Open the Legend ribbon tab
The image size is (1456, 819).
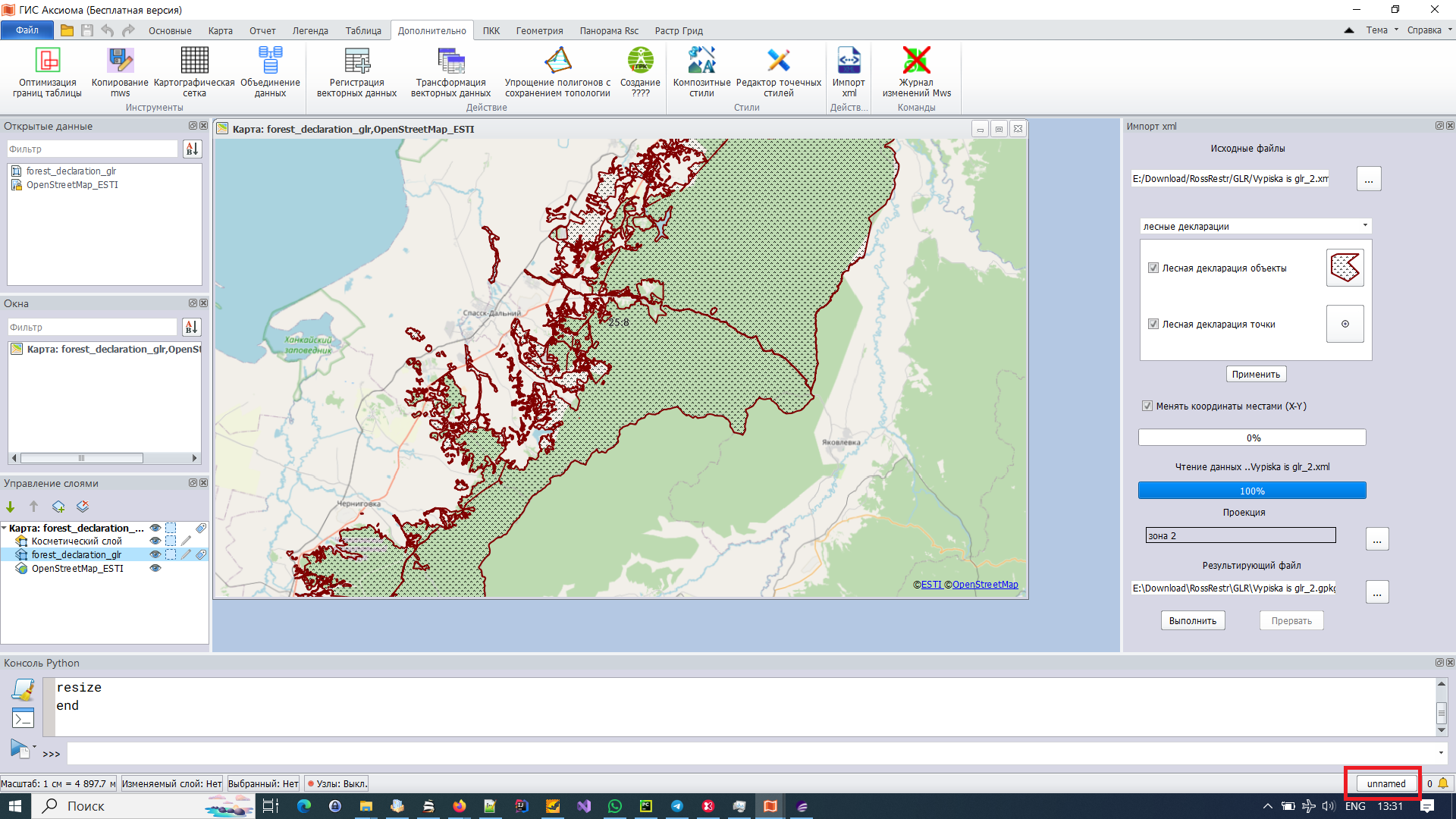[310, 31]
